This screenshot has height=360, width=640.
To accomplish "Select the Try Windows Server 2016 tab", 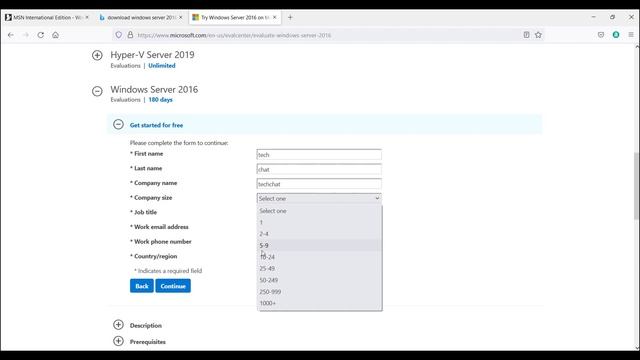I will pyautogui.click(x=235, y=18).
